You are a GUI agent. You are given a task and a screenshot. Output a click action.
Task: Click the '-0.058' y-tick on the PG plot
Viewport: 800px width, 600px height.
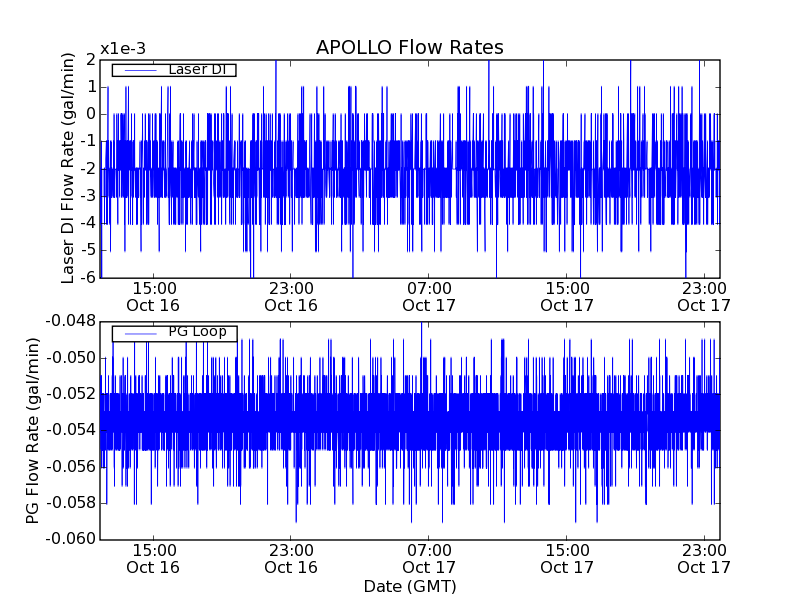(71, 503)
